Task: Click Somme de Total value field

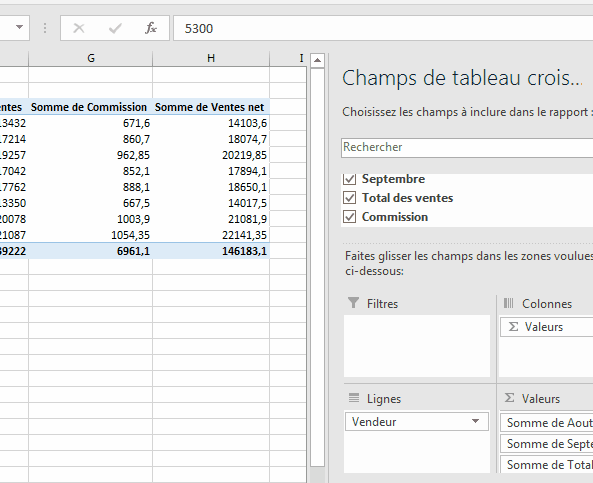Action: (547, 464)
